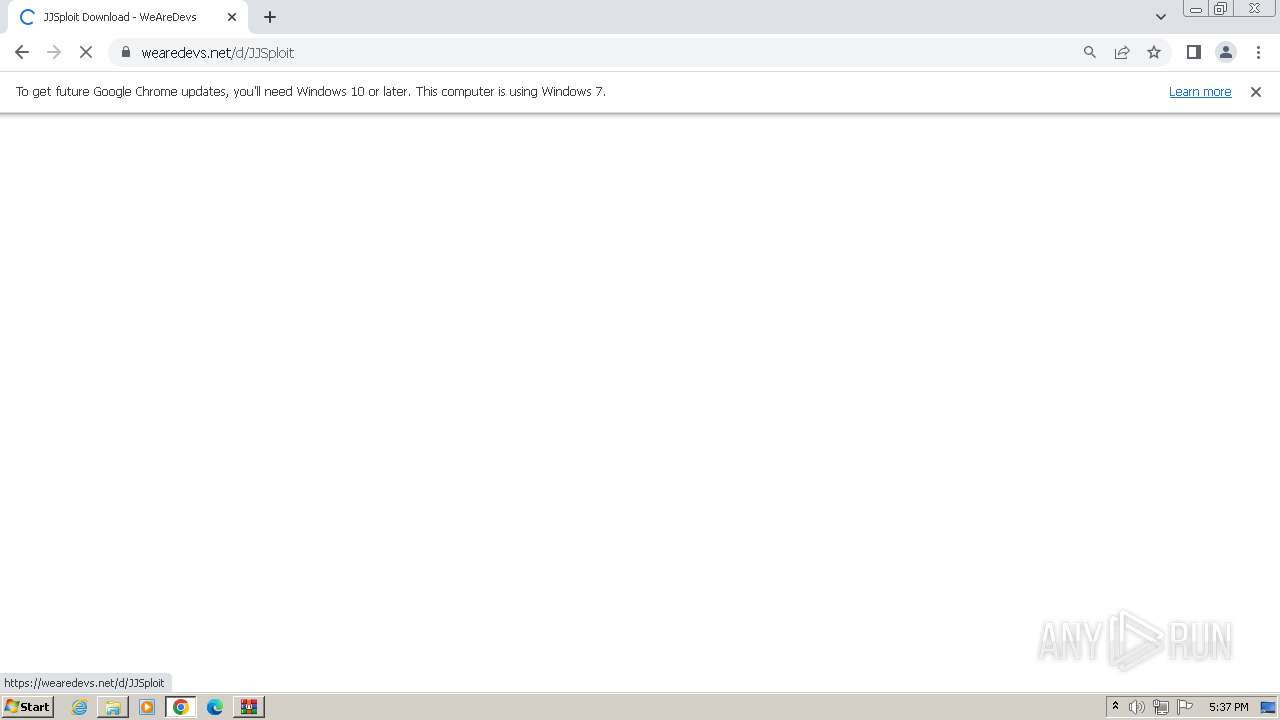Viewport: 1280px width, 720px height.
Task: Show hidden system tray icons
Action: (x=1115, y=707)
